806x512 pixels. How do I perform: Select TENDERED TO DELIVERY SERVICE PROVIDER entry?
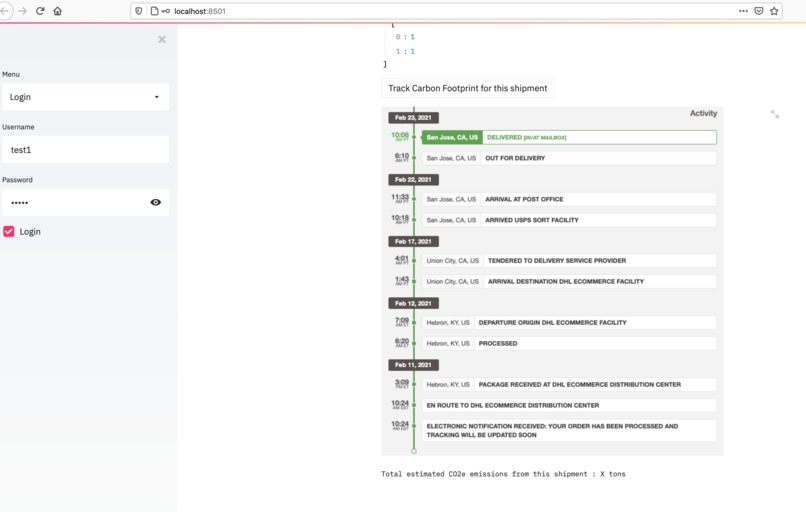click(569, 261)
